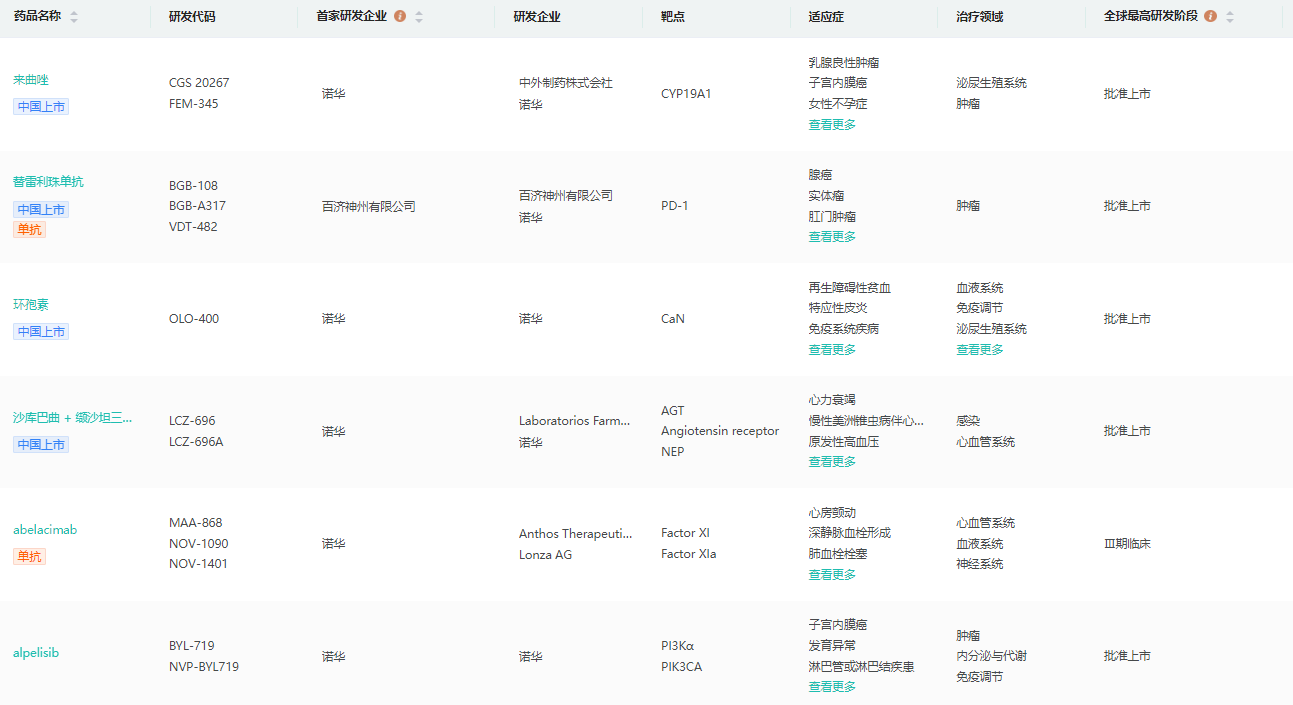Show info tooltip for 全球最高研发阶段
Image resolution: width=1293 pixels, height=705 pixels.
1211,17
